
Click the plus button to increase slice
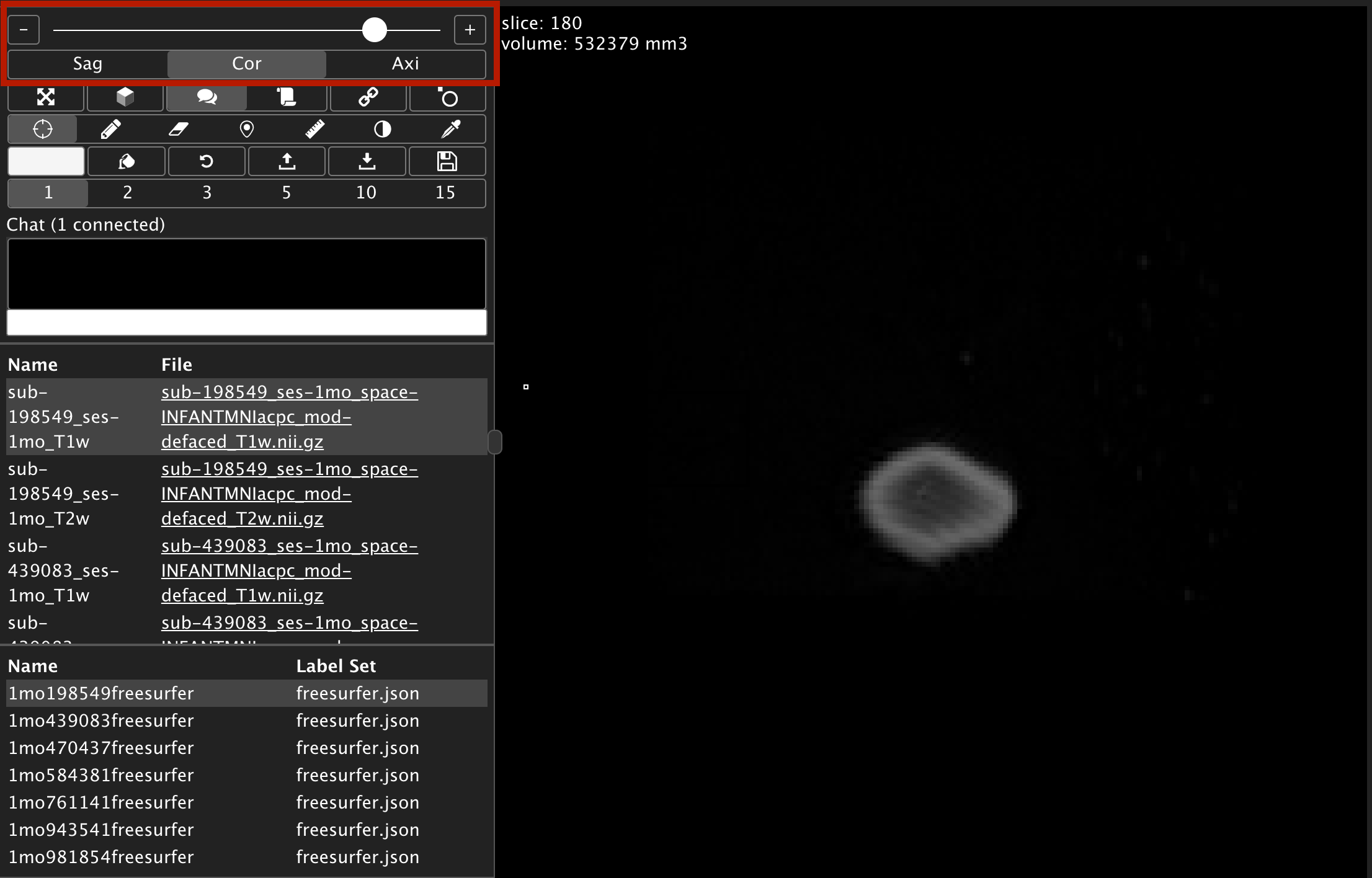point(470,30)
